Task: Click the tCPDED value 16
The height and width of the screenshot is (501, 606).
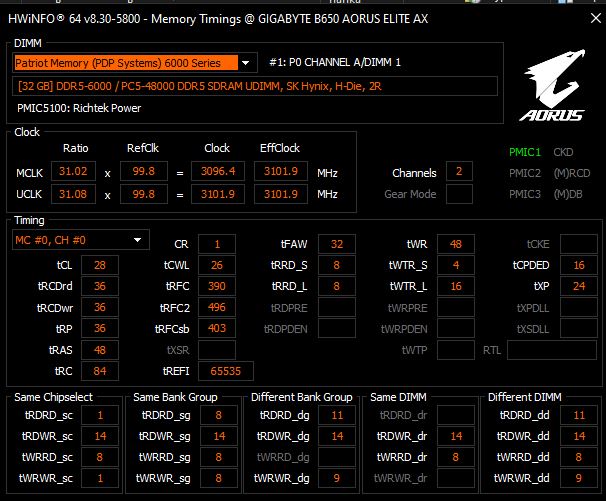Action: (x=579, y=265)
